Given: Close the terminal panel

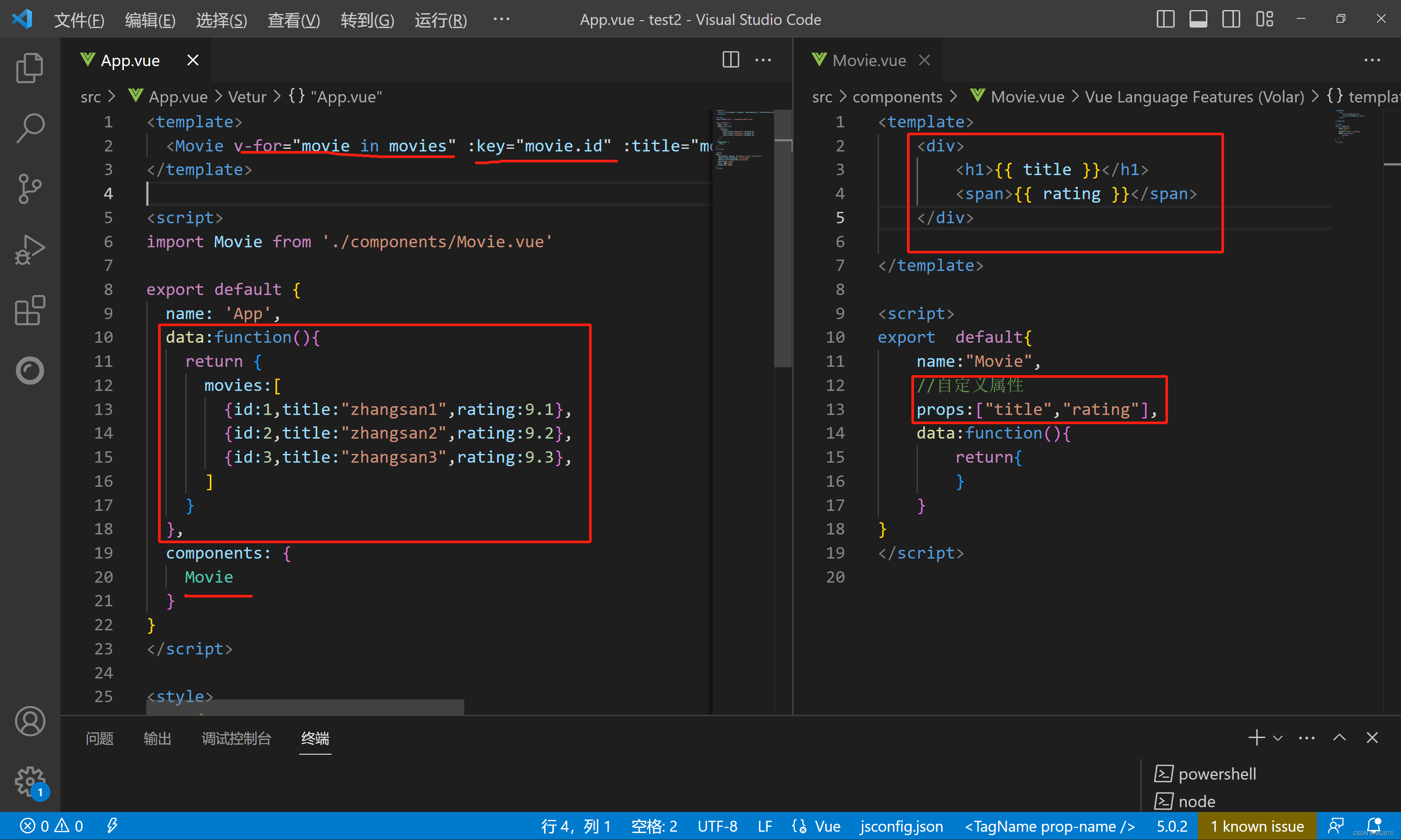Looking at the screenshot, I should pyautogui.click(x=1372, y=738).
